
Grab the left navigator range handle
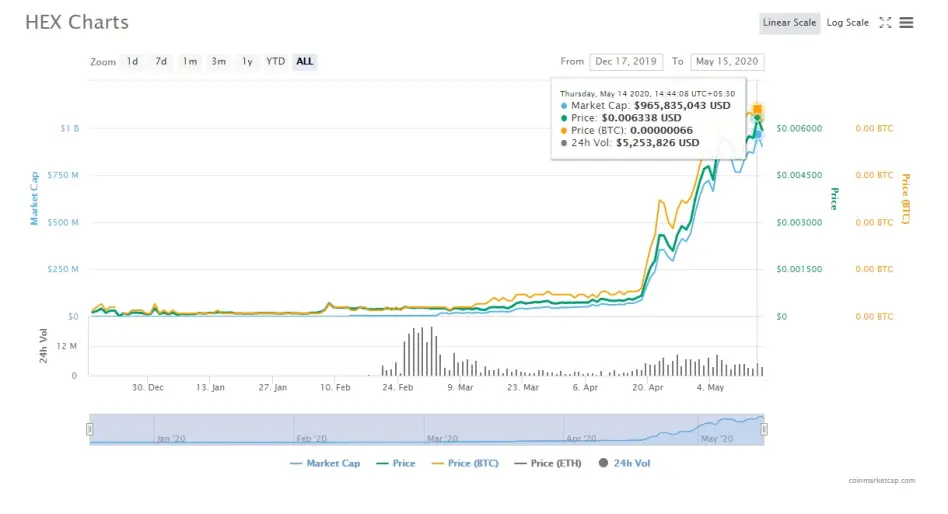point(89,429)
